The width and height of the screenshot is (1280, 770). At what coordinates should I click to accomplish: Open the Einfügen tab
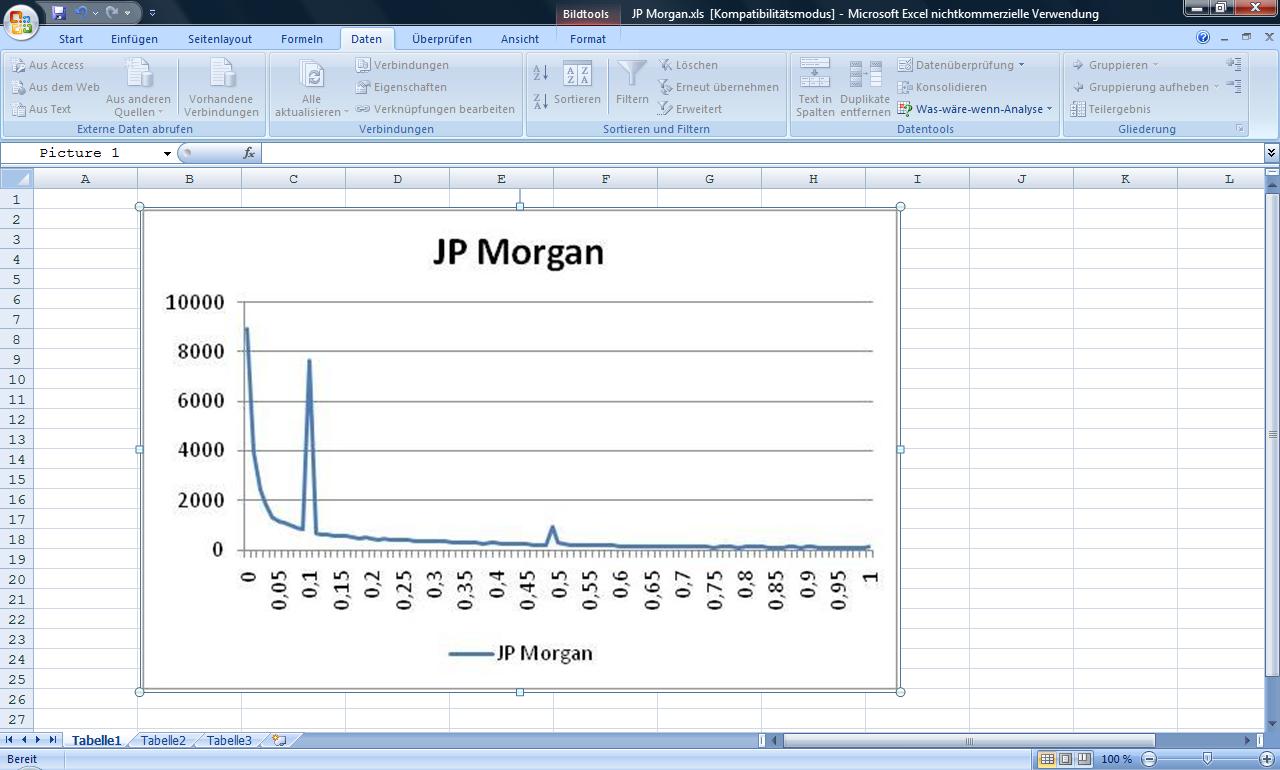134,39
